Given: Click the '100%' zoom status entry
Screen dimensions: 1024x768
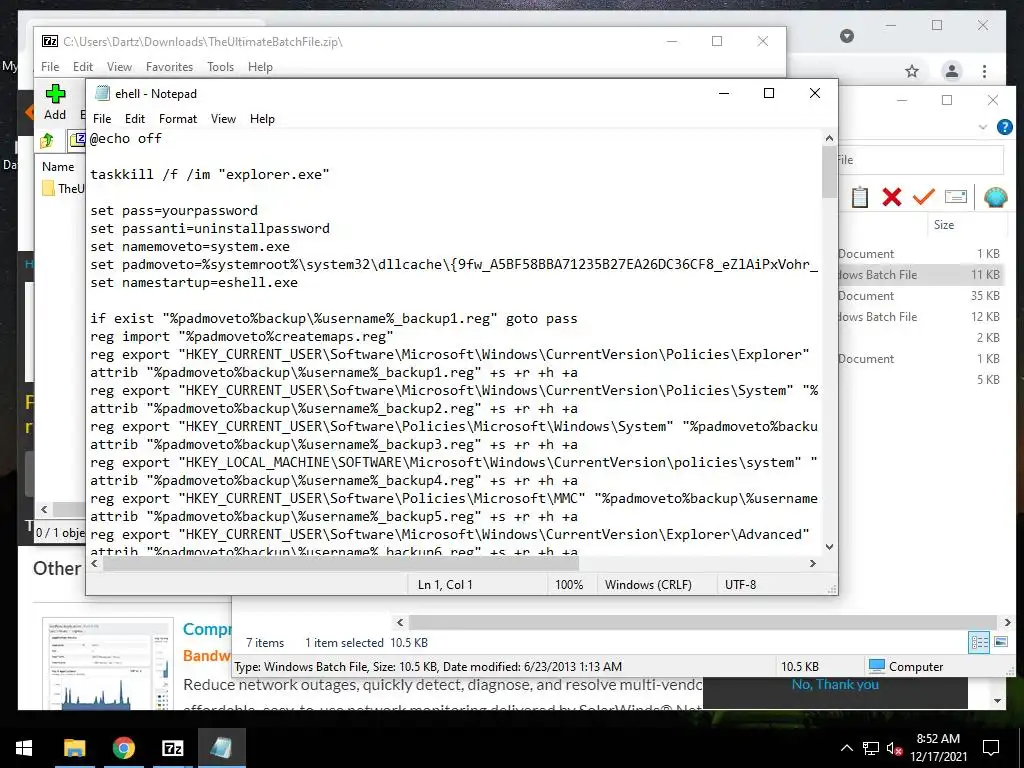Looking at the screenshot, I should tap(569, 584).
